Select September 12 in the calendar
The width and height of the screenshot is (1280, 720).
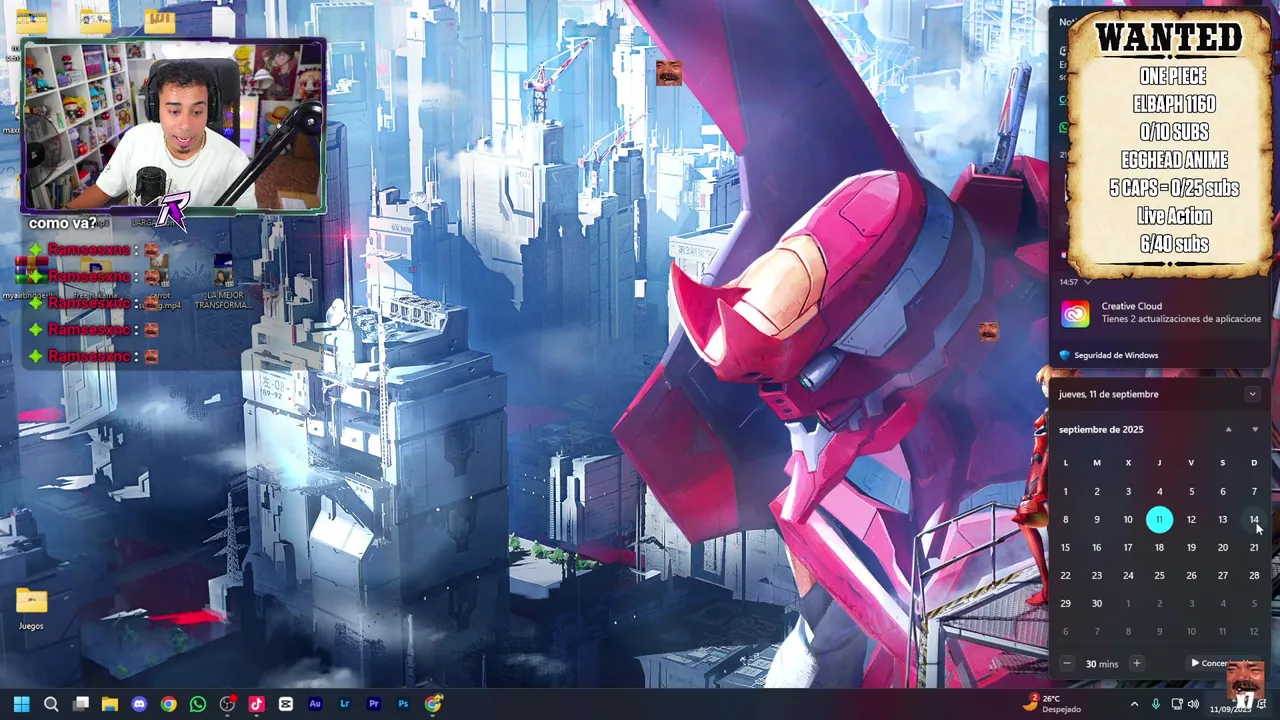pyautogui.click(x=1191, y=519)
